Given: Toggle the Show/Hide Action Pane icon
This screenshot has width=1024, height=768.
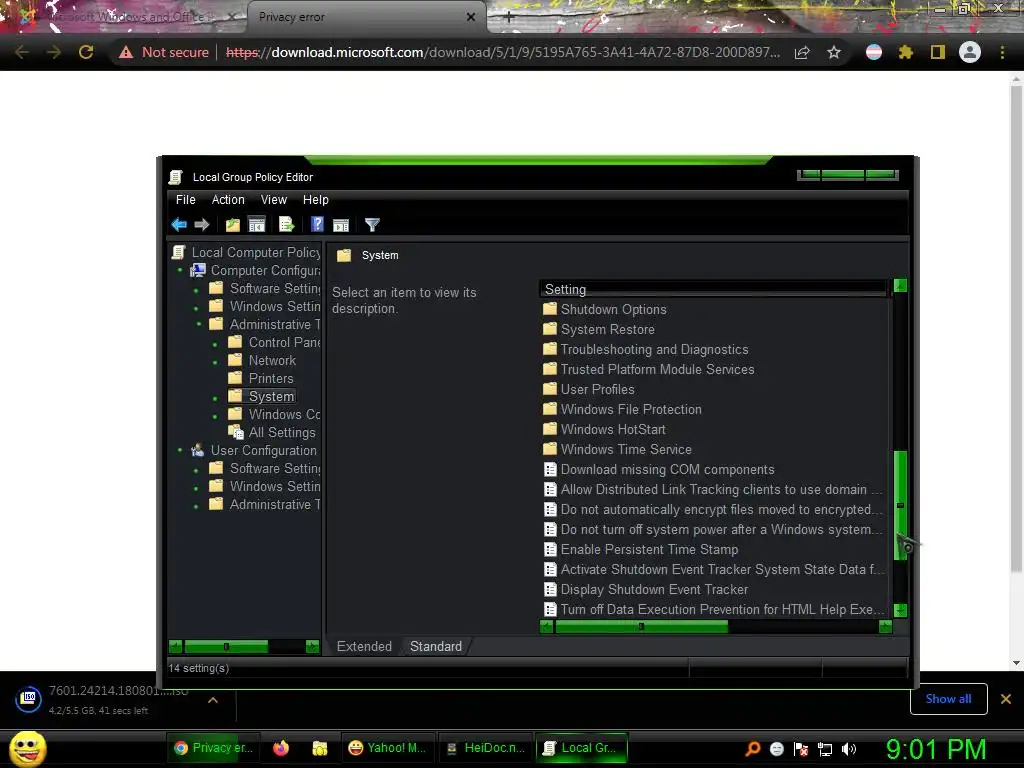Looking at the screenshot, I should coord(341,225).
